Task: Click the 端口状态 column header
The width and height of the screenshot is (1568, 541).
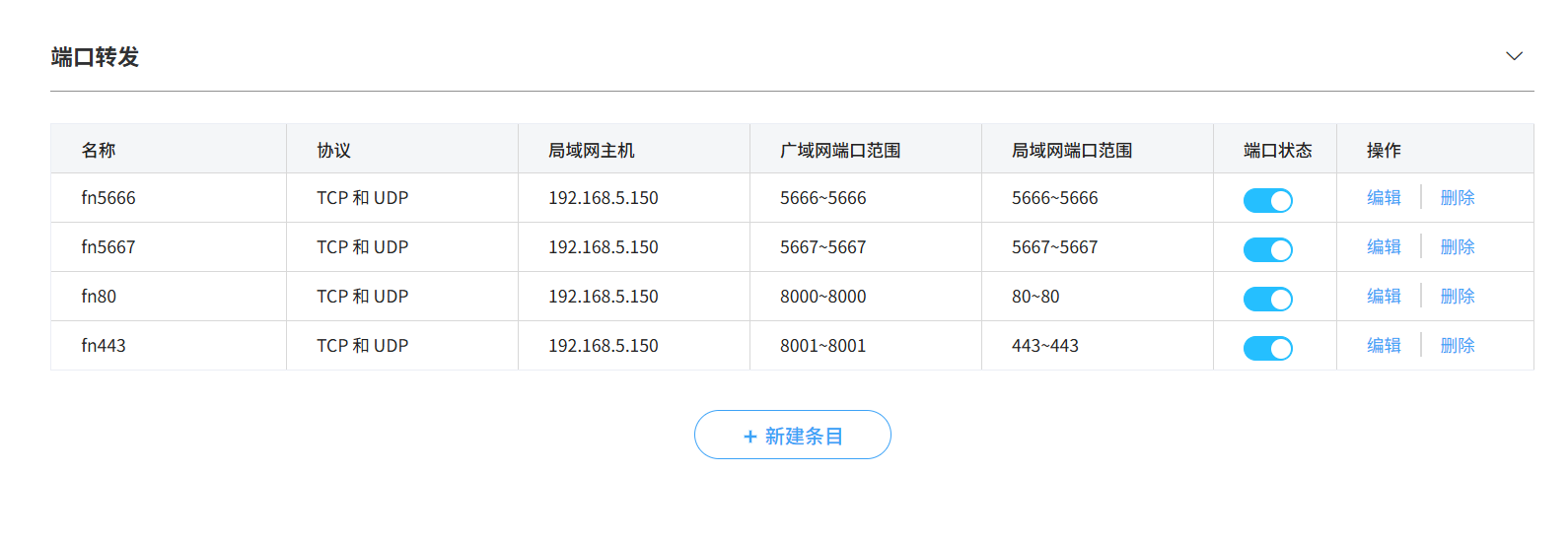Action: [x=1277, y=150]
